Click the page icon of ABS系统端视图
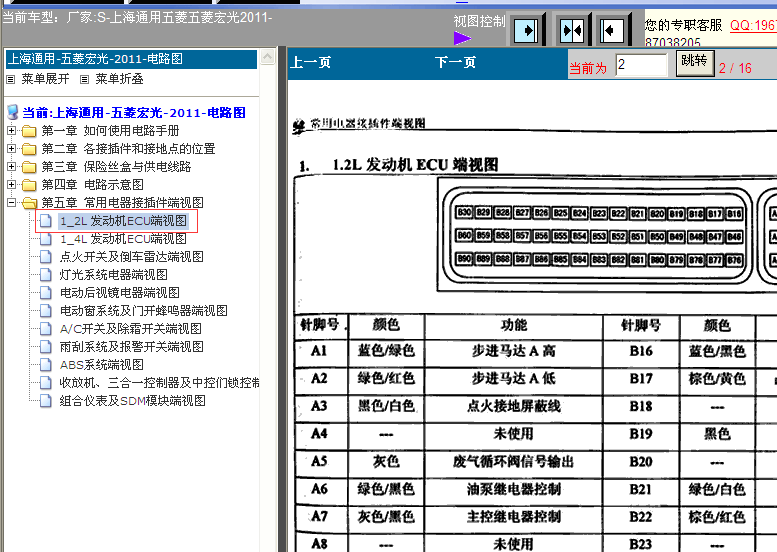The width and height of the screenshot is (777, 552). 46,365
